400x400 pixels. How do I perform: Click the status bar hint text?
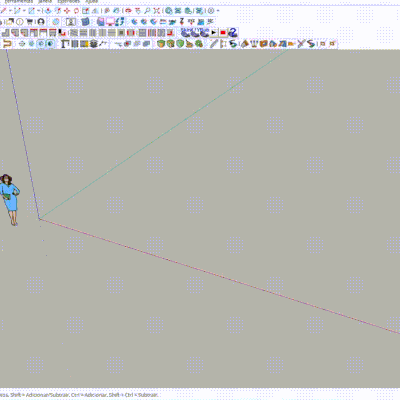coord(79,395)
